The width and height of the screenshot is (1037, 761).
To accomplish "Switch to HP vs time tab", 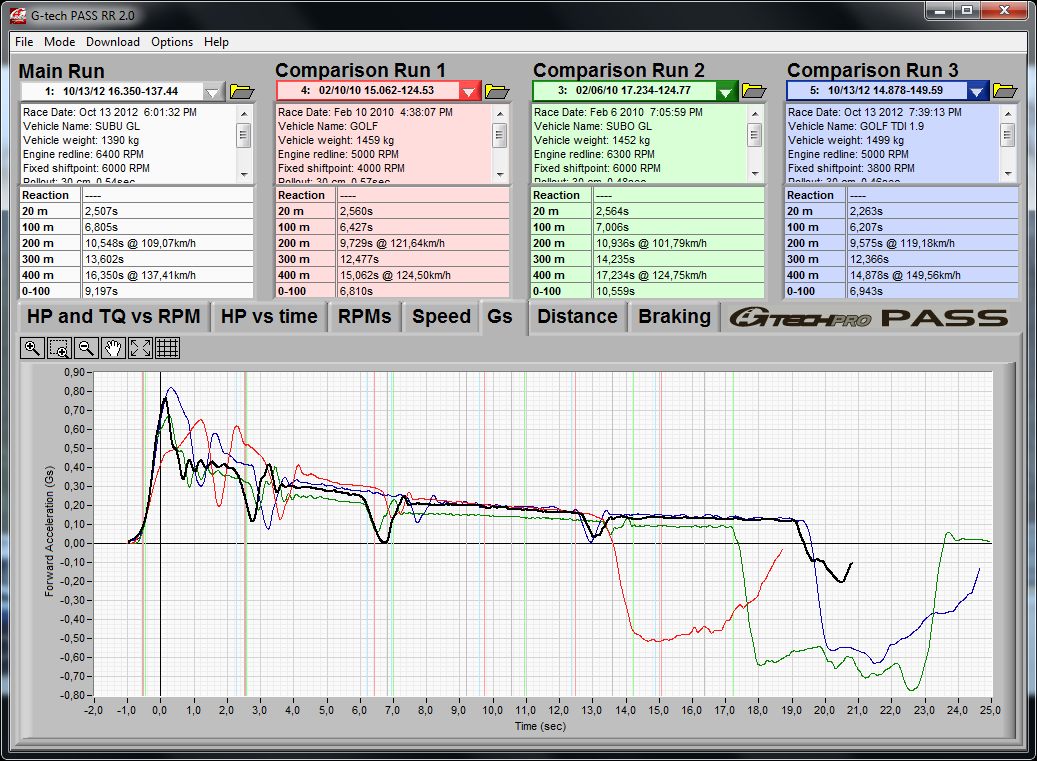I will [x=269, y=317].
